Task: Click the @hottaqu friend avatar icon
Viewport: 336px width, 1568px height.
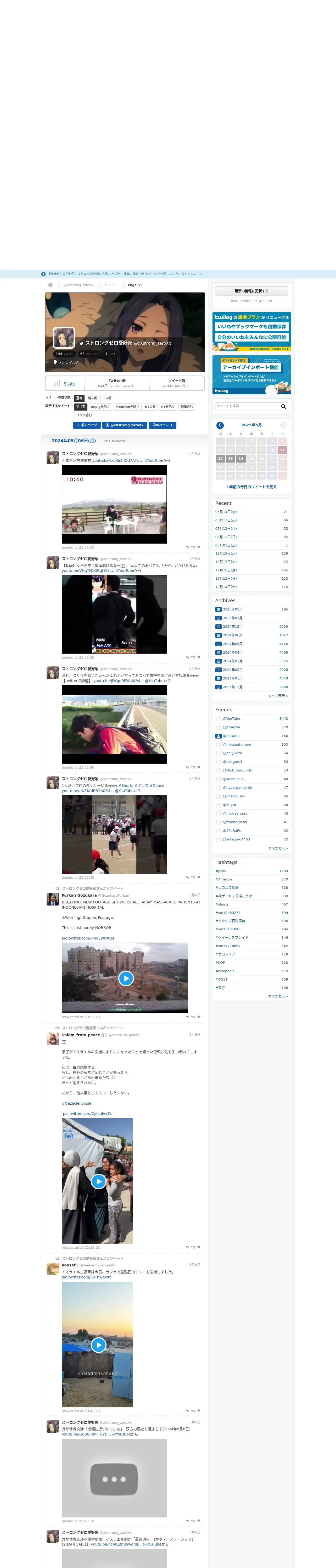Action: click(x=218, y=736)
